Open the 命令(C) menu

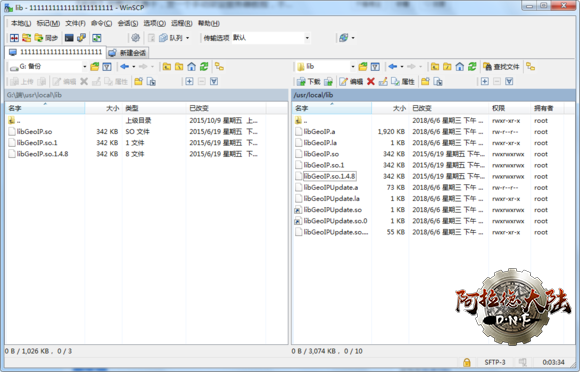pyautogui.click(x=101, y=23)
